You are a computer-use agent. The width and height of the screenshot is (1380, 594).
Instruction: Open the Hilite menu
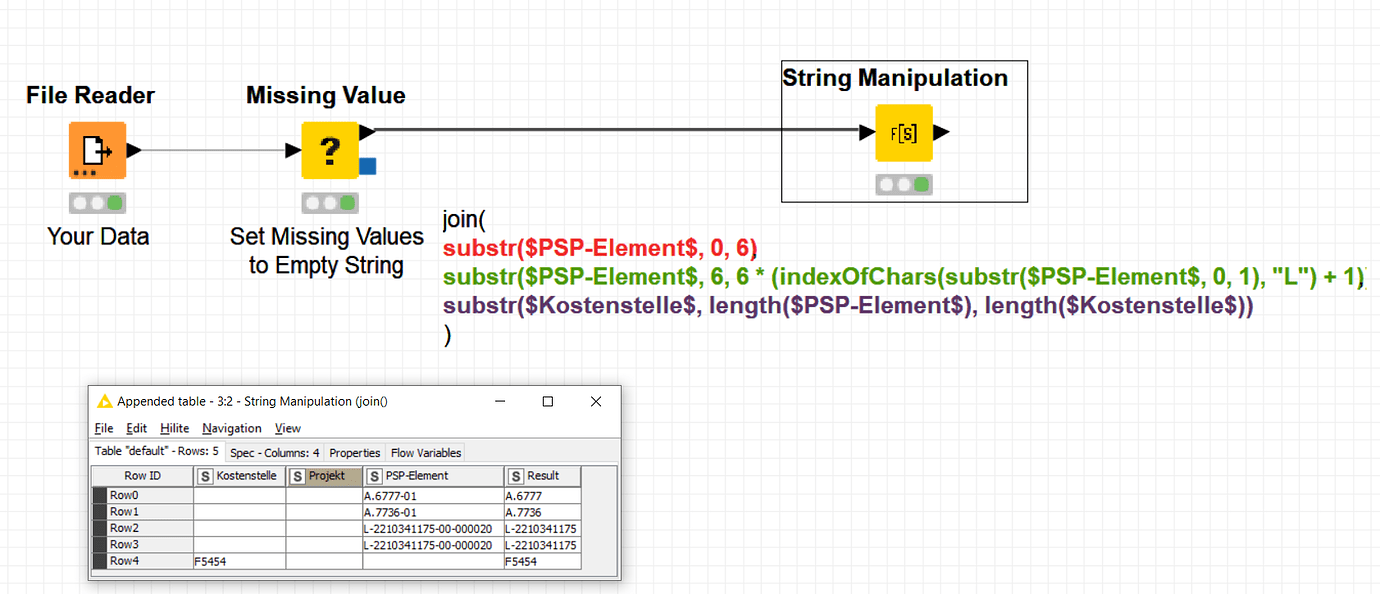pos(175,428)
